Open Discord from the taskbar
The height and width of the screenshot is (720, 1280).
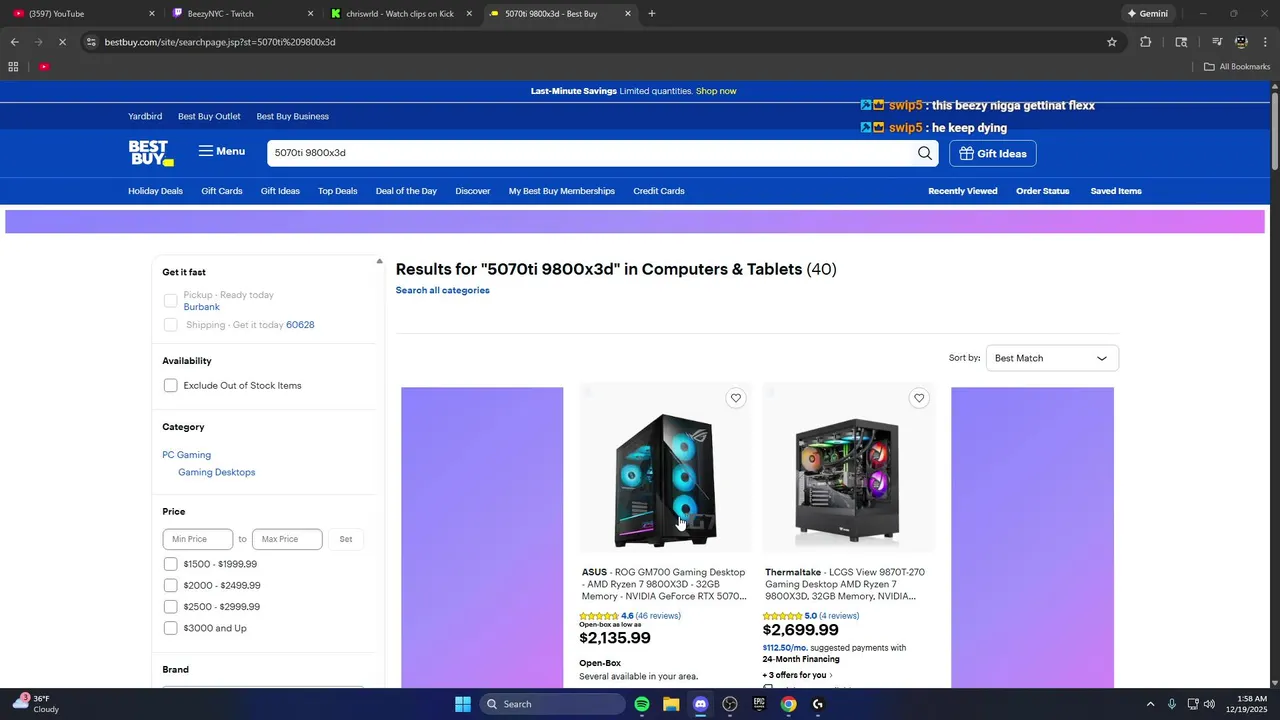[700, 704]
